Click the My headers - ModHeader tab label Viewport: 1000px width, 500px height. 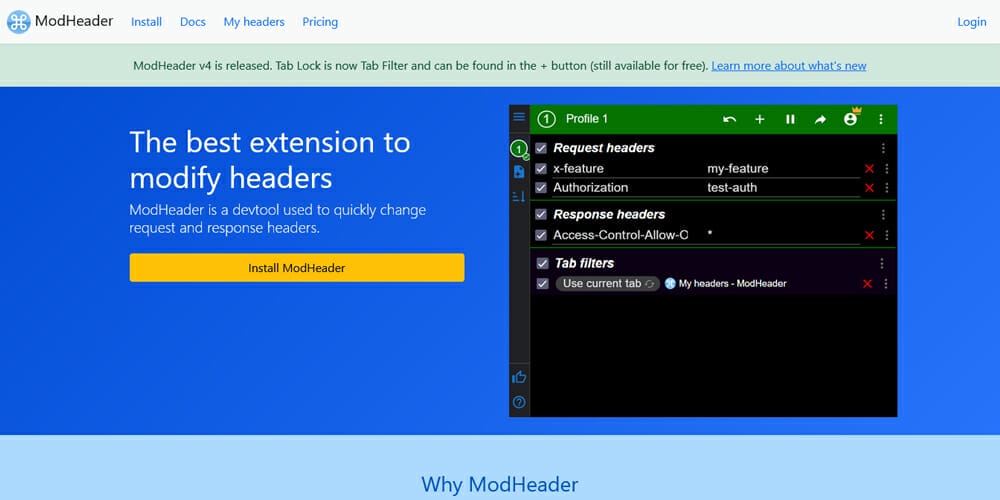point(732,284)
